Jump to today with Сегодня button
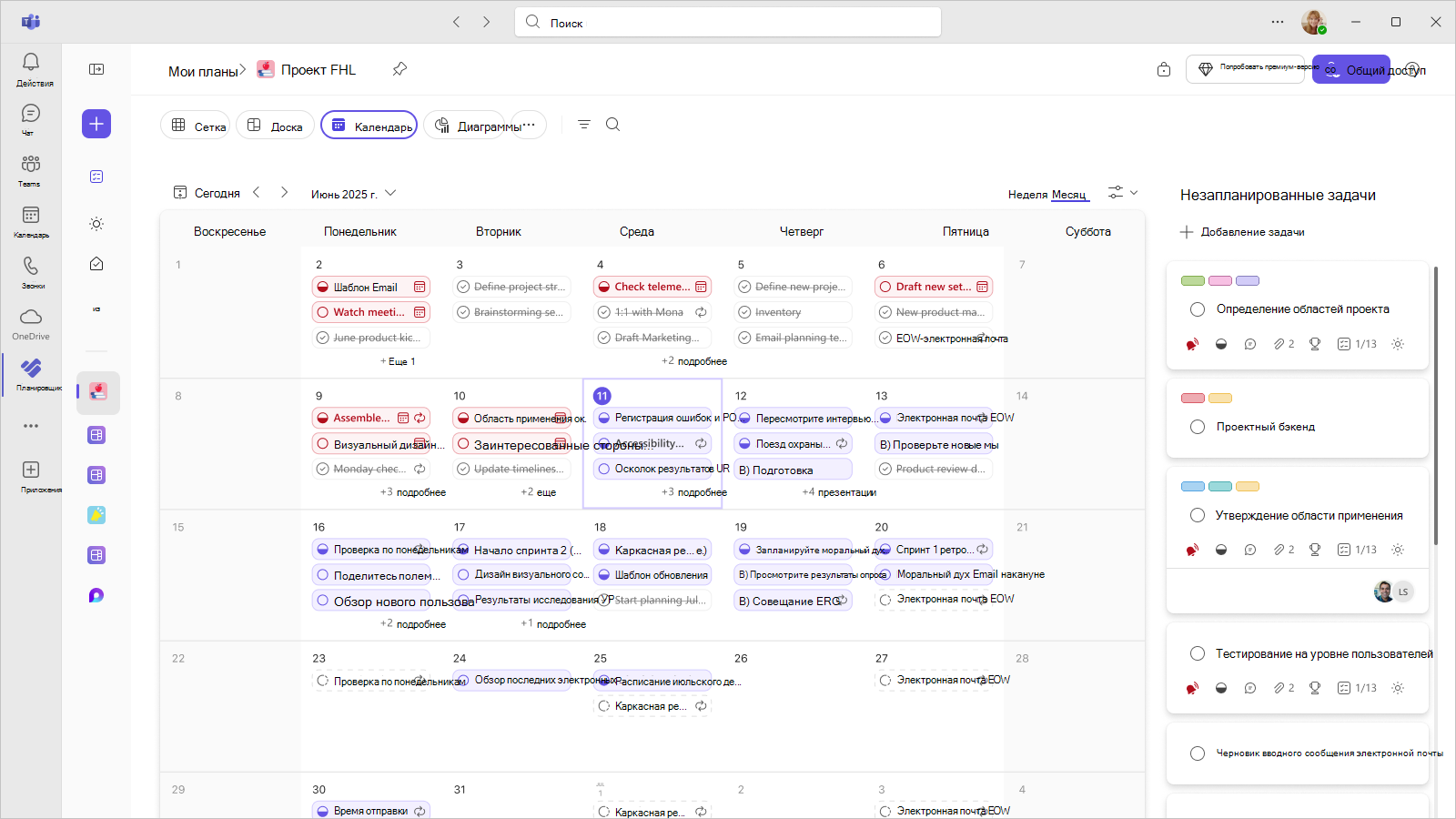Viewport: 1456px width, 819px height. tap(207, 193)
